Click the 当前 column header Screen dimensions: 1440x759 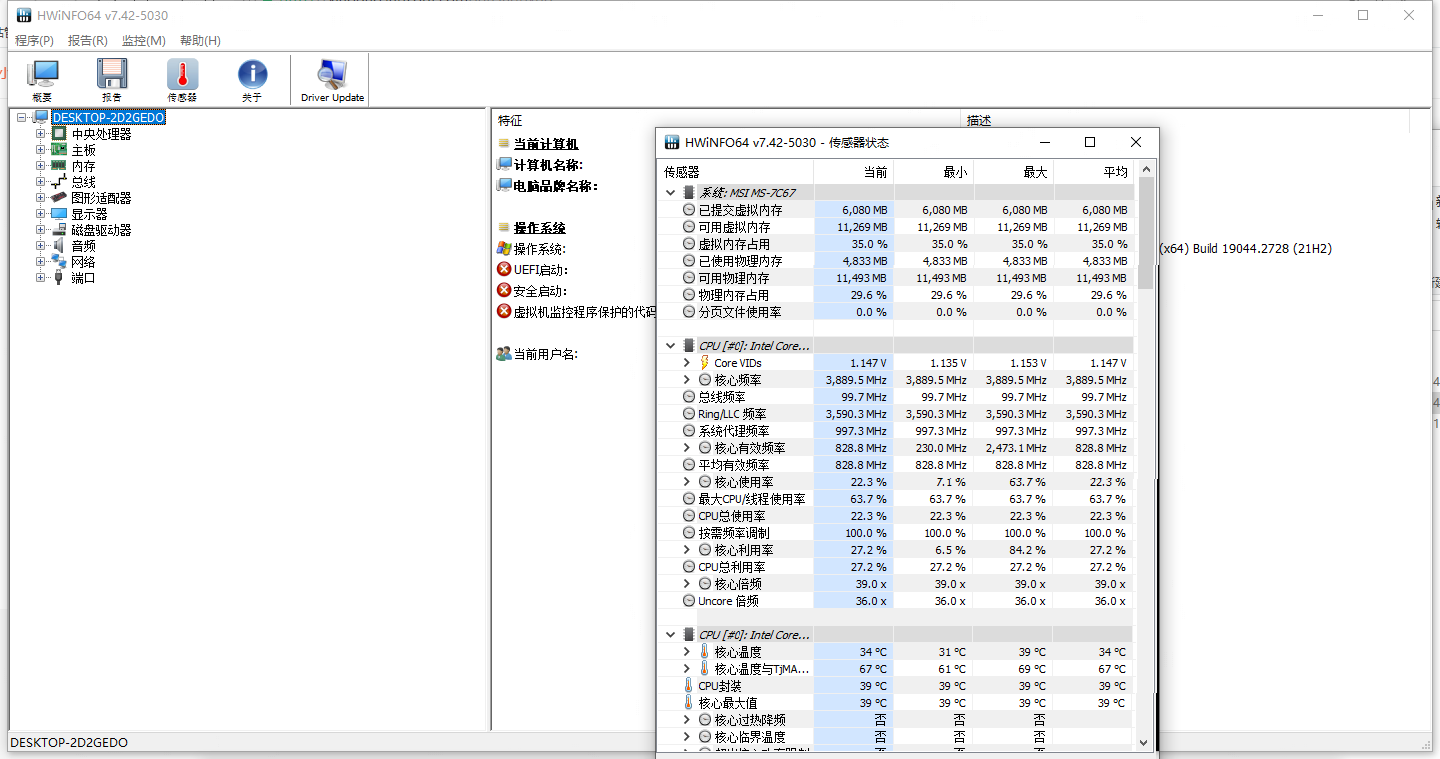(874, 172)
